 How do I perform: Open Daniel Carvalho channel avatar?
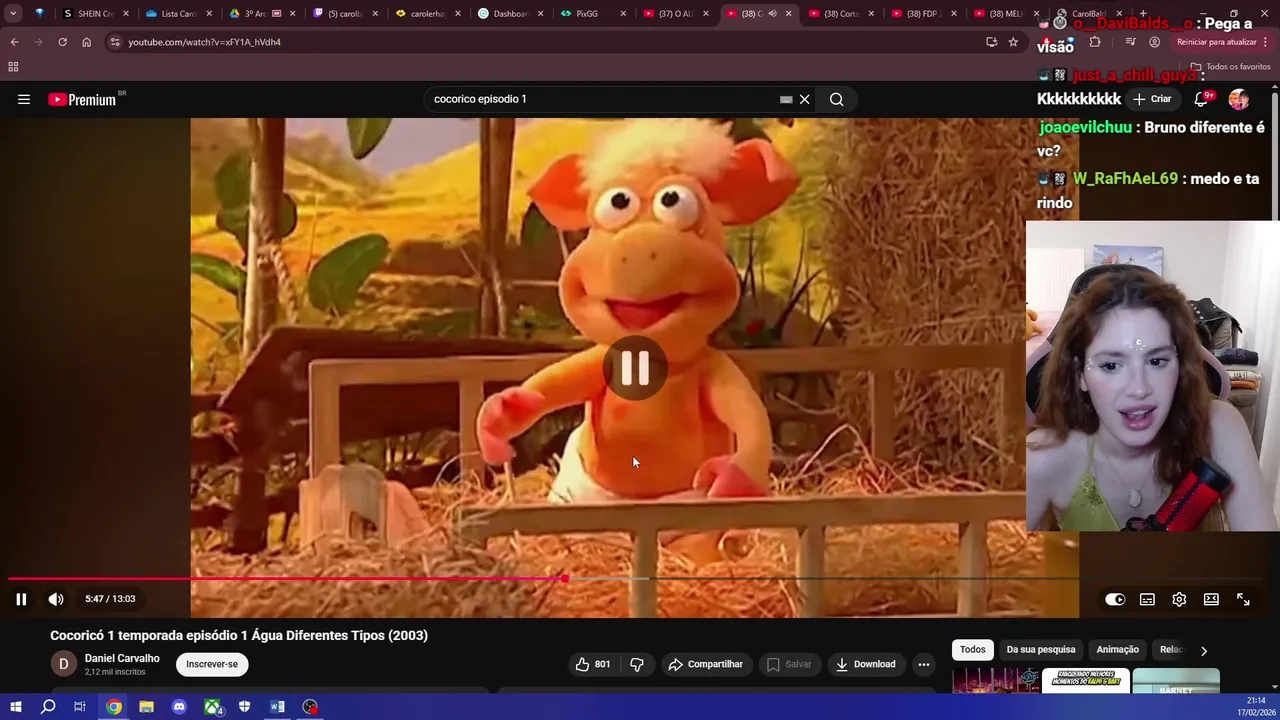63,664
